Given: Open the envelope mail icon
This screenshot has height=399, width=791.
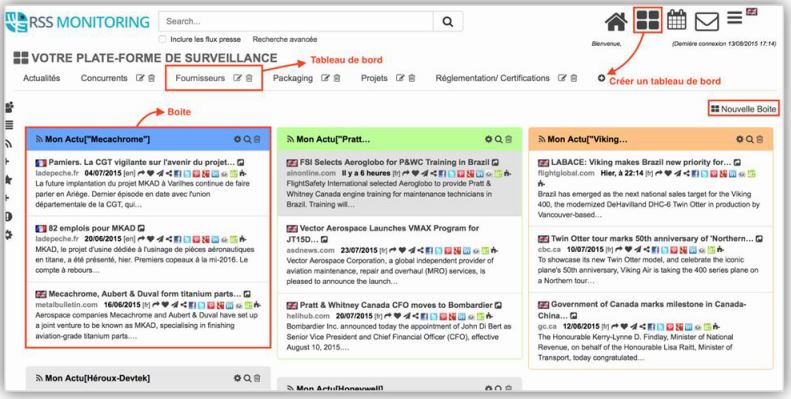Looking at the screenshot, I should point(706,21).
